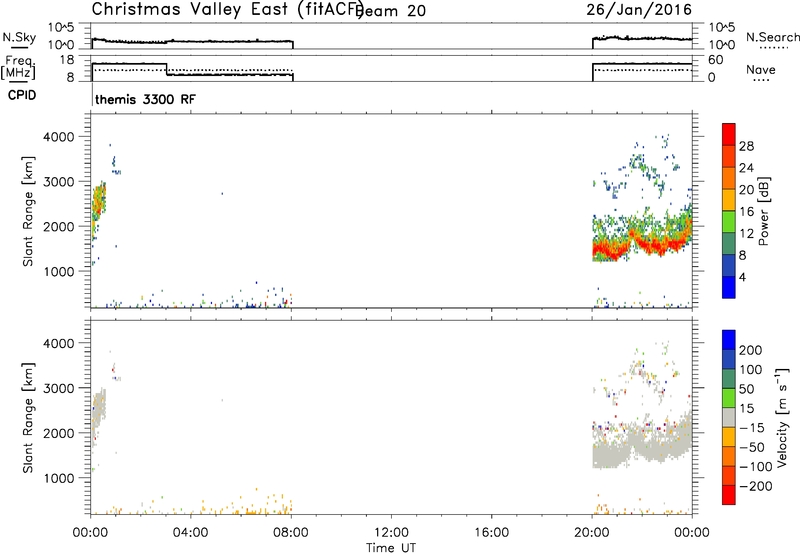Click the 'themis 3300 RF' CPID label

tap(145, 99)
